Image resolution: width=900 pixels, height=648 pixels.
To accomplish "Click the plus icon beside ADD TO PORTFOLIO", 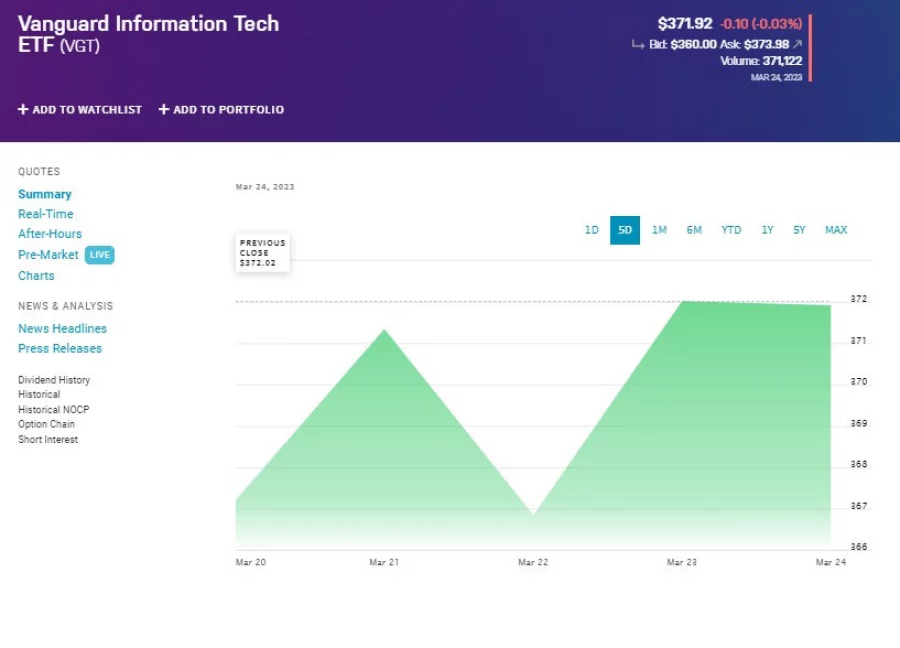I will coord(162,109).
